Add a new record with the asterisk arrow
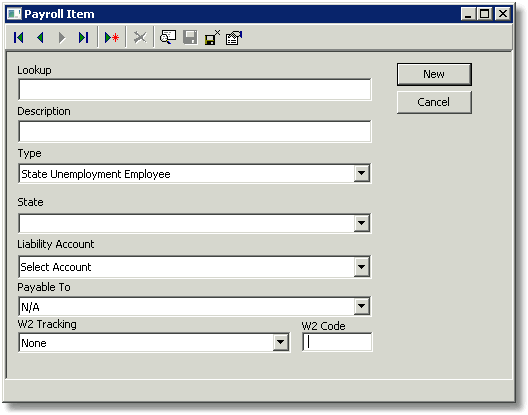528x415 pixels. coord(112,37)
